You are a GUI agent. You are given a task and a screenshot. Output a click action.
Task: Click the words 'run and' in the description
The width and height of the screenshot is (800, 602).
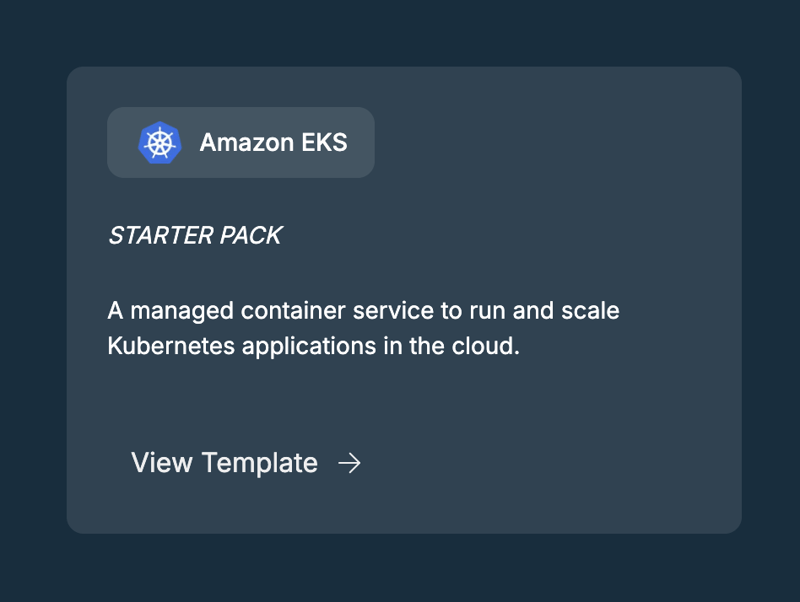pos(512,311)
